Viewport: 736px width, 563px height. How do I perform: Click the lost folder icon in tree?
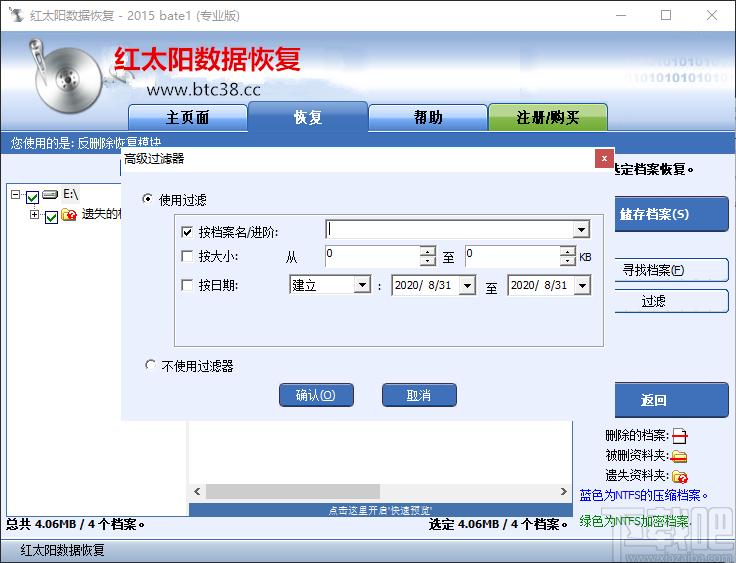coord(69,215)
